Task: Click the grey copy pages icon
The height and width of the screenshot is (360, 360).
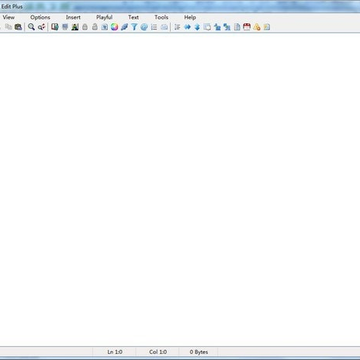Action: (8, 27)
